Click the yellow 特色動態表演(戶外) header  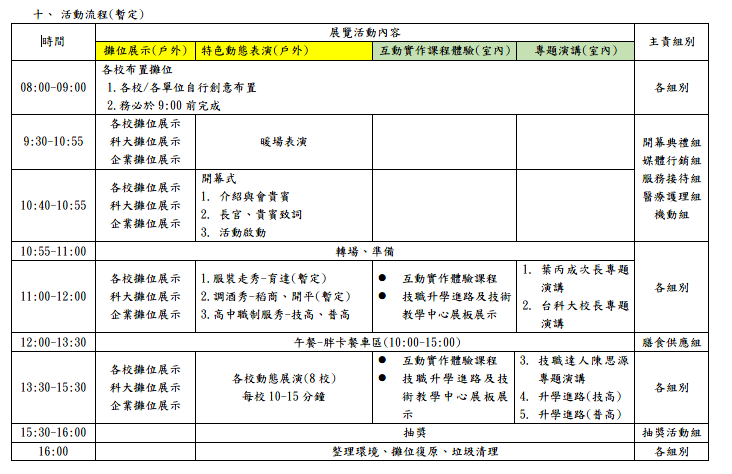click(255, 51)
